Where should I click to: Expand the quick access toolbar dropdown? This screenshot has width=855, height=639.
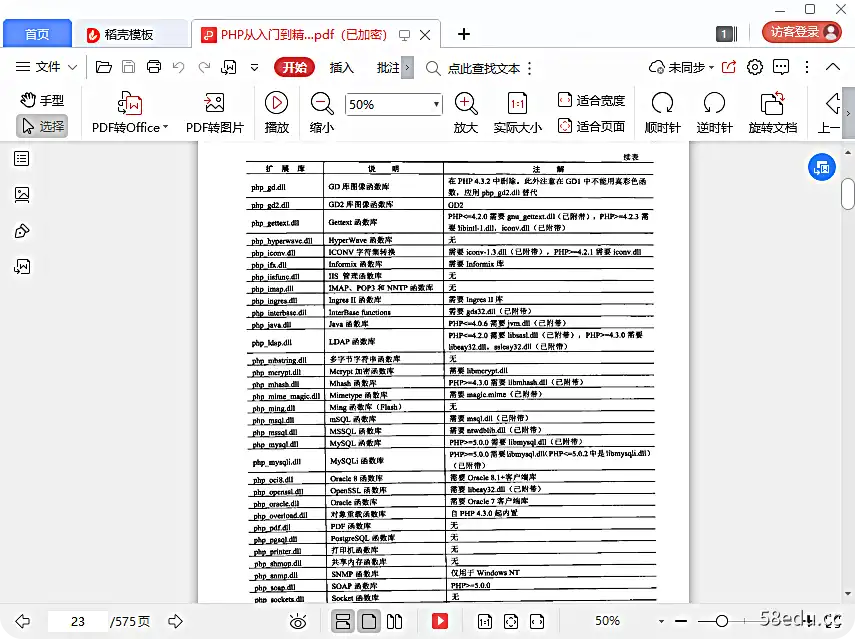tap(254, 68)
